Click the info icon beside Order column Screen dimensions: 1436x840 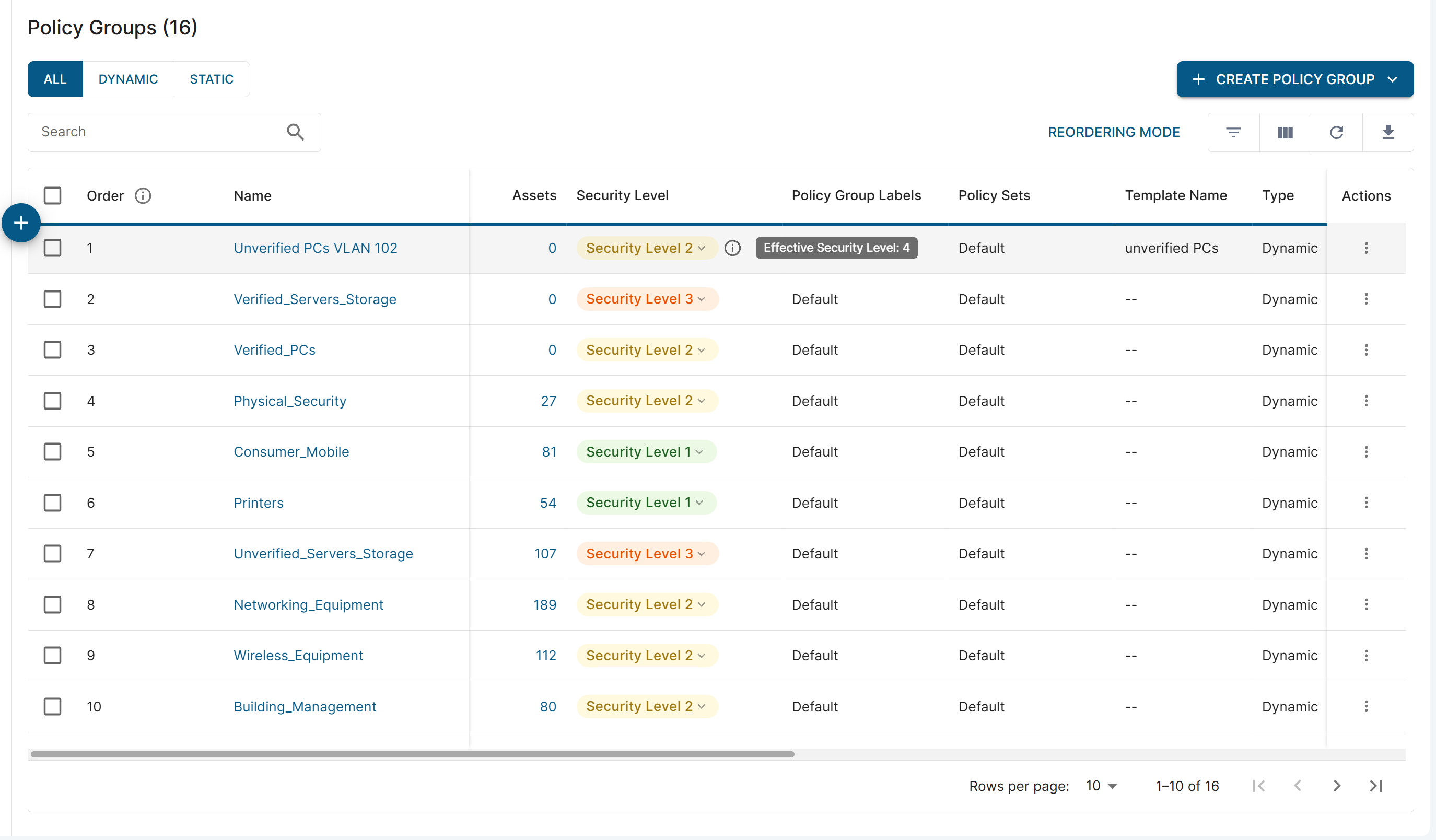[143, 195]
